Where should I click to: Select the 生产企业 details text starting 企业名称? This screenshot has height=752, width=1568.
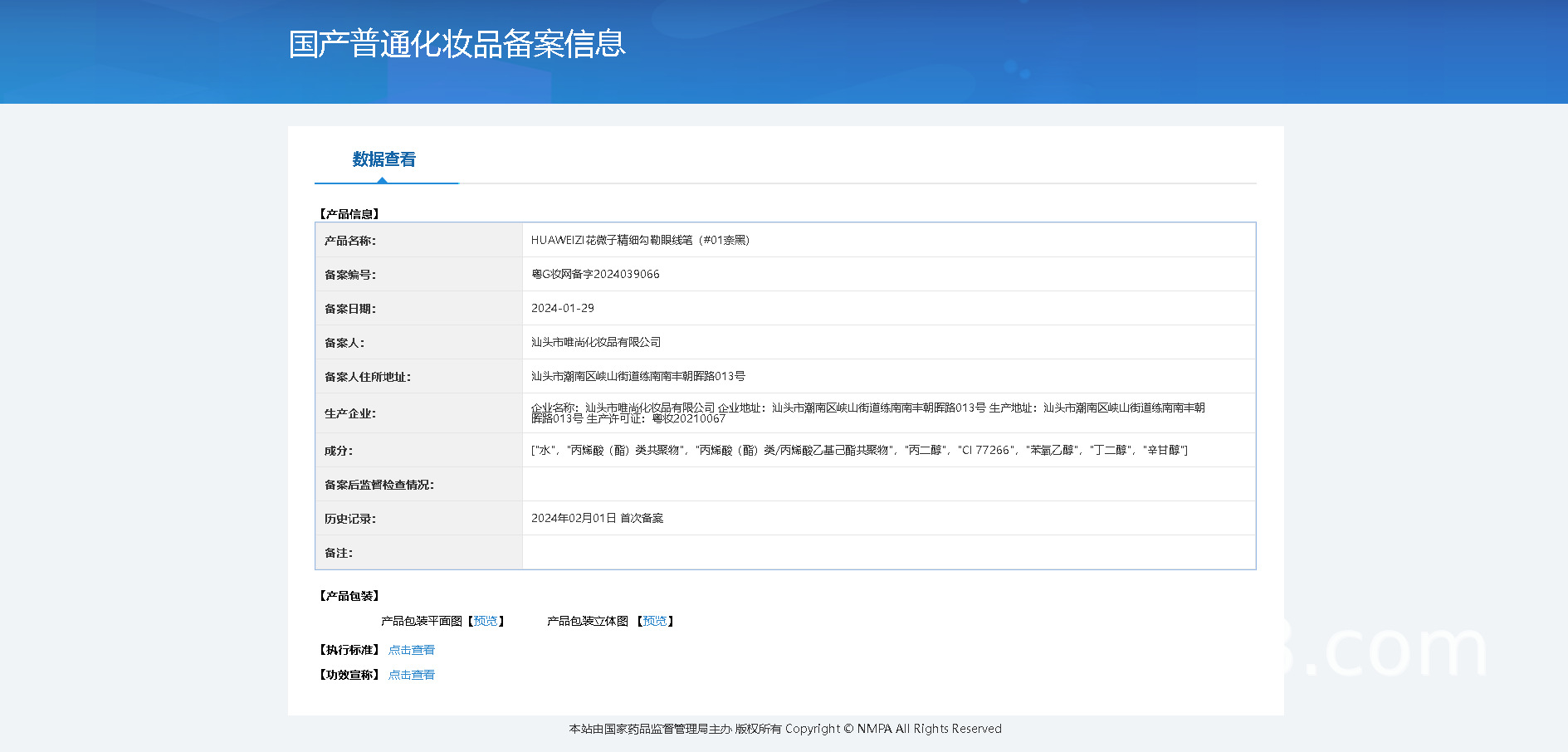click(x=868, y=413)
